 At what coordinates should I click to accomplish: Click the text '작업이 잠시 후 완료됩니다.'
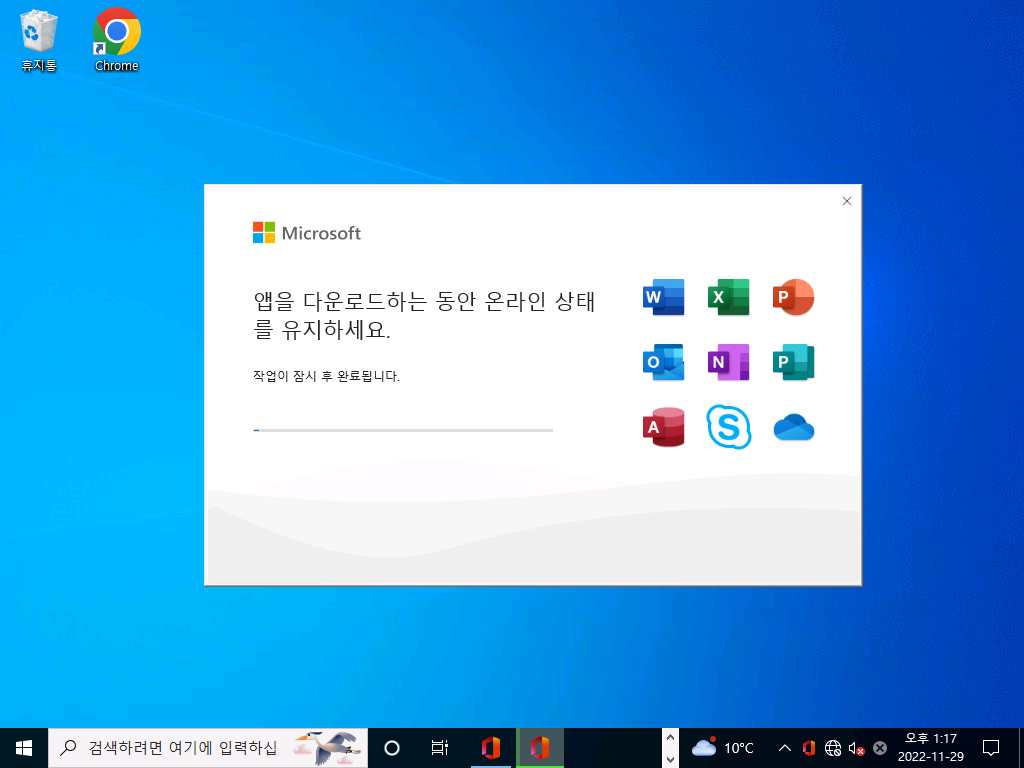(x=326, y=376)
